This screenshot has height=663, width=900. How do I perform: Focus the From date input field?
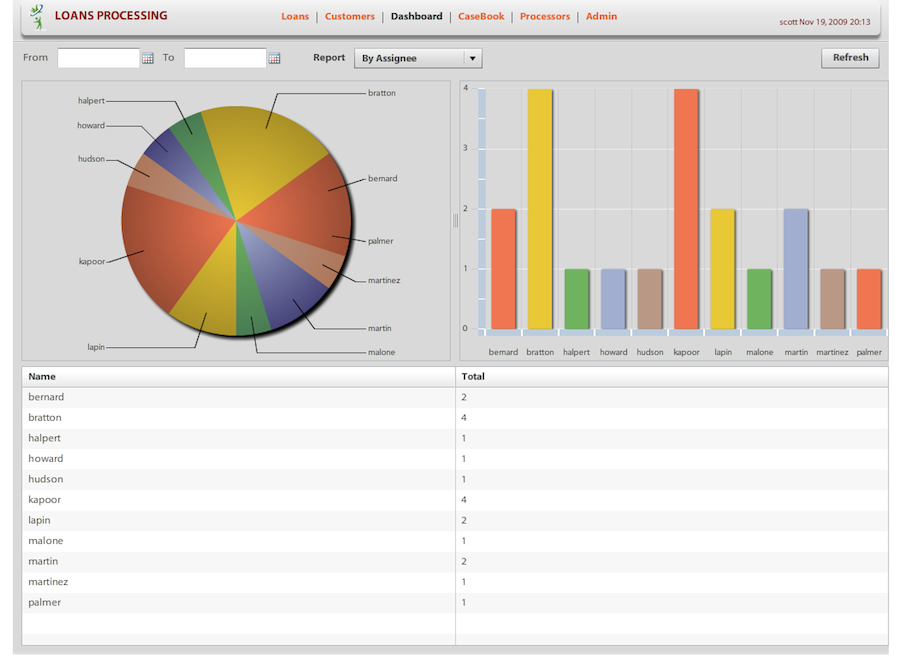(x=98, y=58)
